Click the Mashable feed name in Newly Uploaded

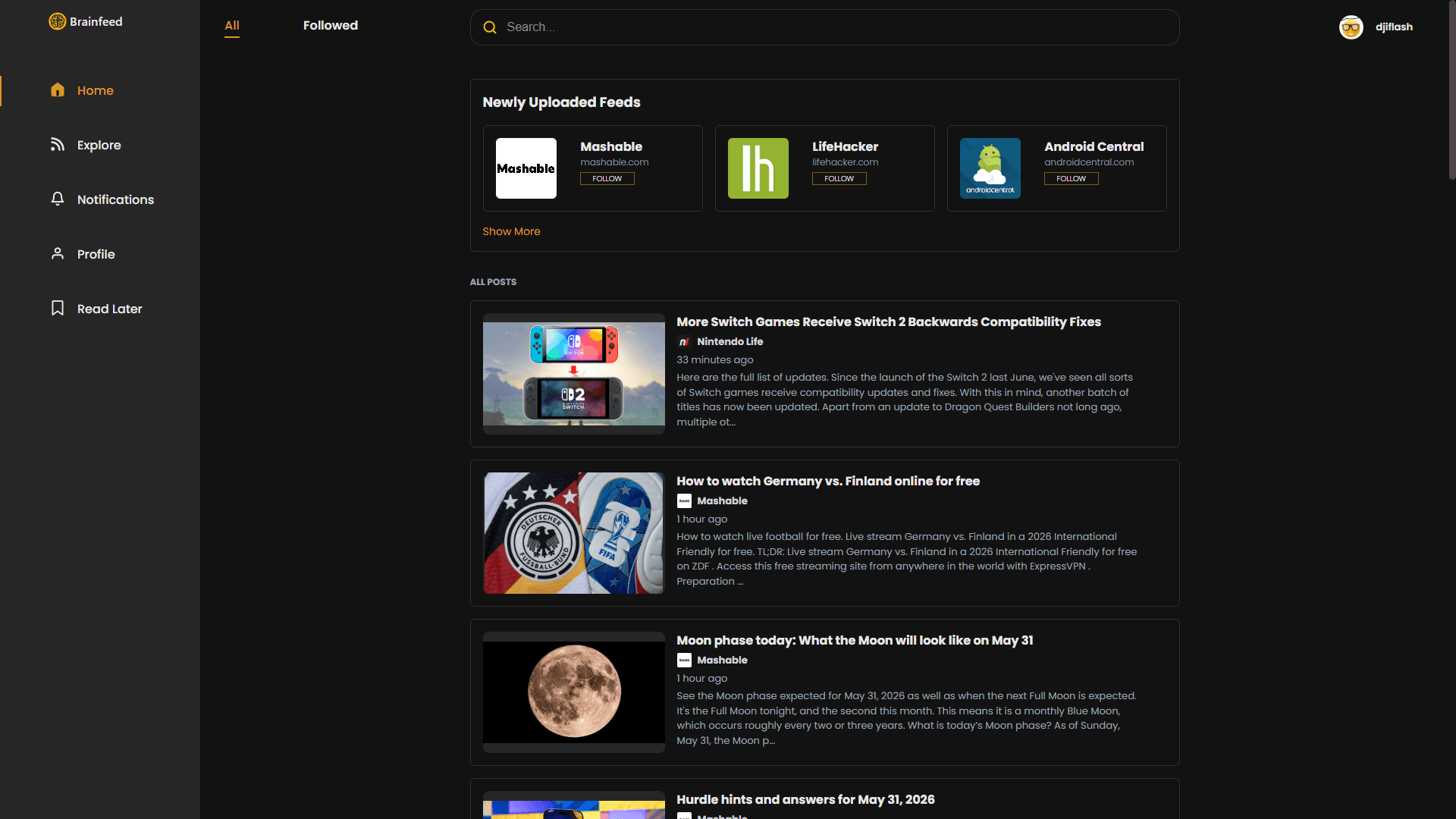point(611,146)
